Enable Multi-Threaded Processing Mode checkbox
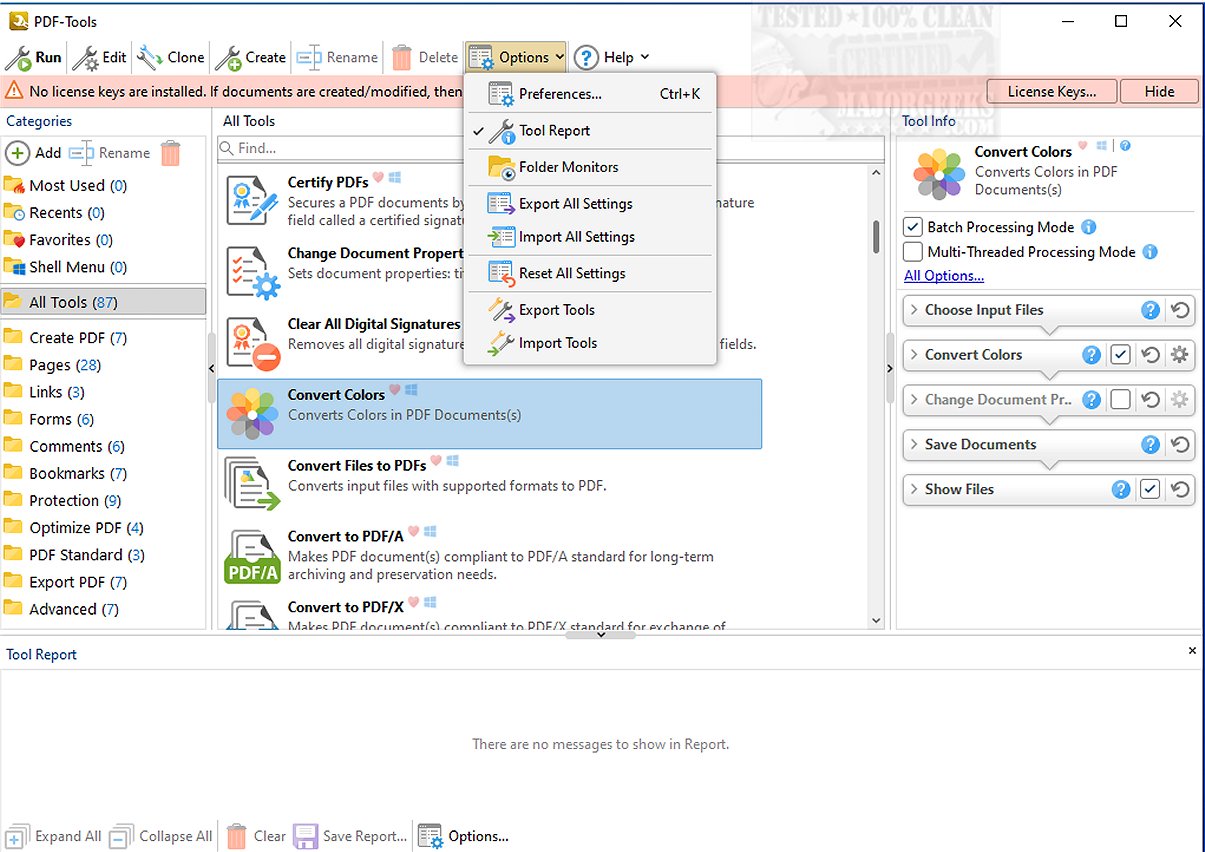 [x=912, y=252]
